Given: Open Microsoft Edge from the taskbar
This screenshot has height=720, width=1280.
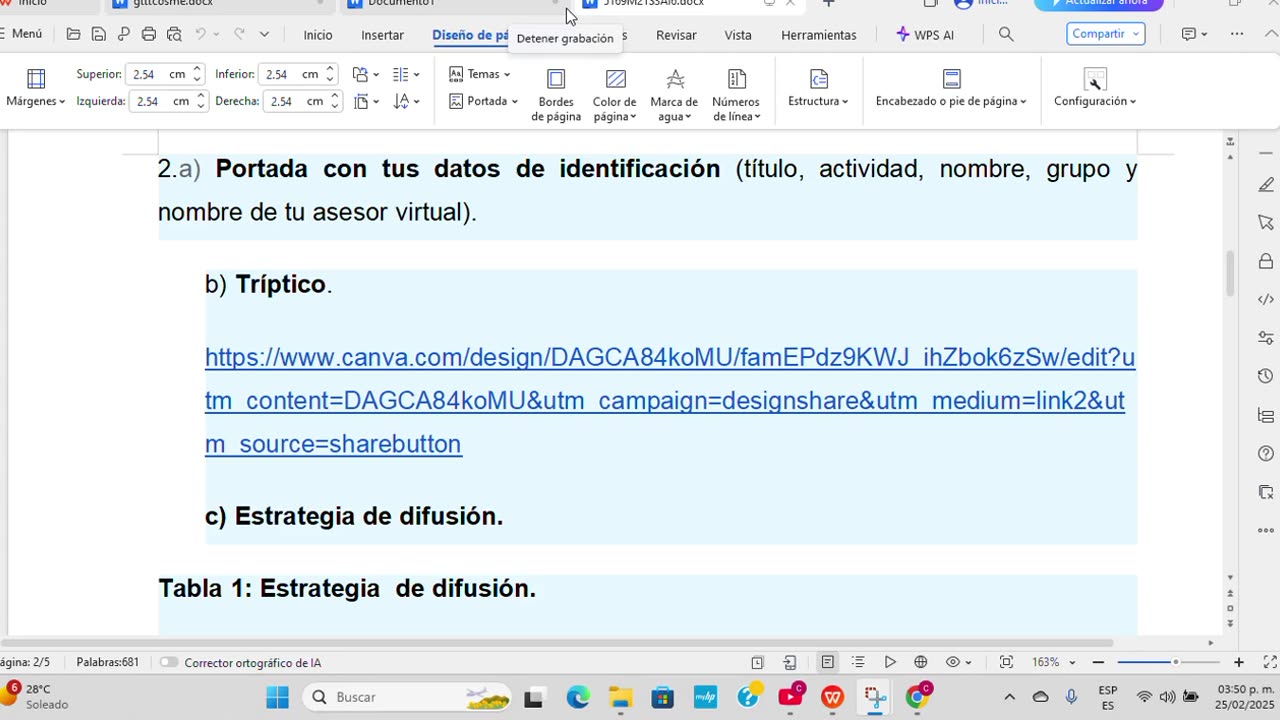Looking at the screenshot, I should point(578,697).
